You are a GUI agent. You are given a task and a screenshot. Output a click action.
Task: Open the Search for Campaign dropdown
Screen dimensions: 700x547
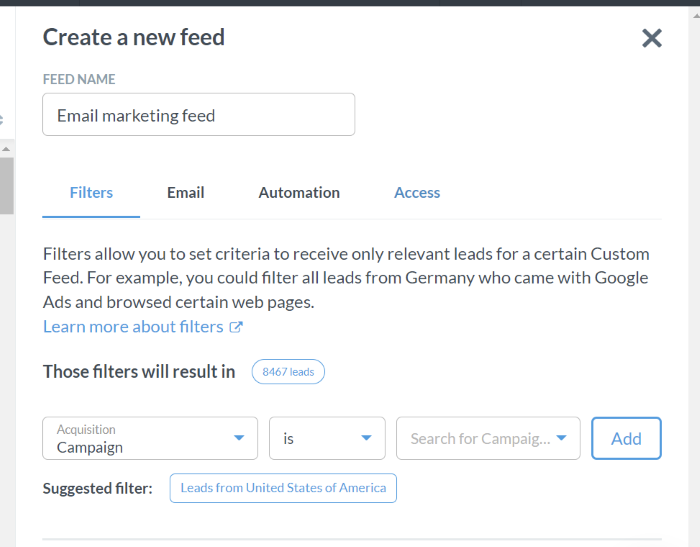point(480,438)
